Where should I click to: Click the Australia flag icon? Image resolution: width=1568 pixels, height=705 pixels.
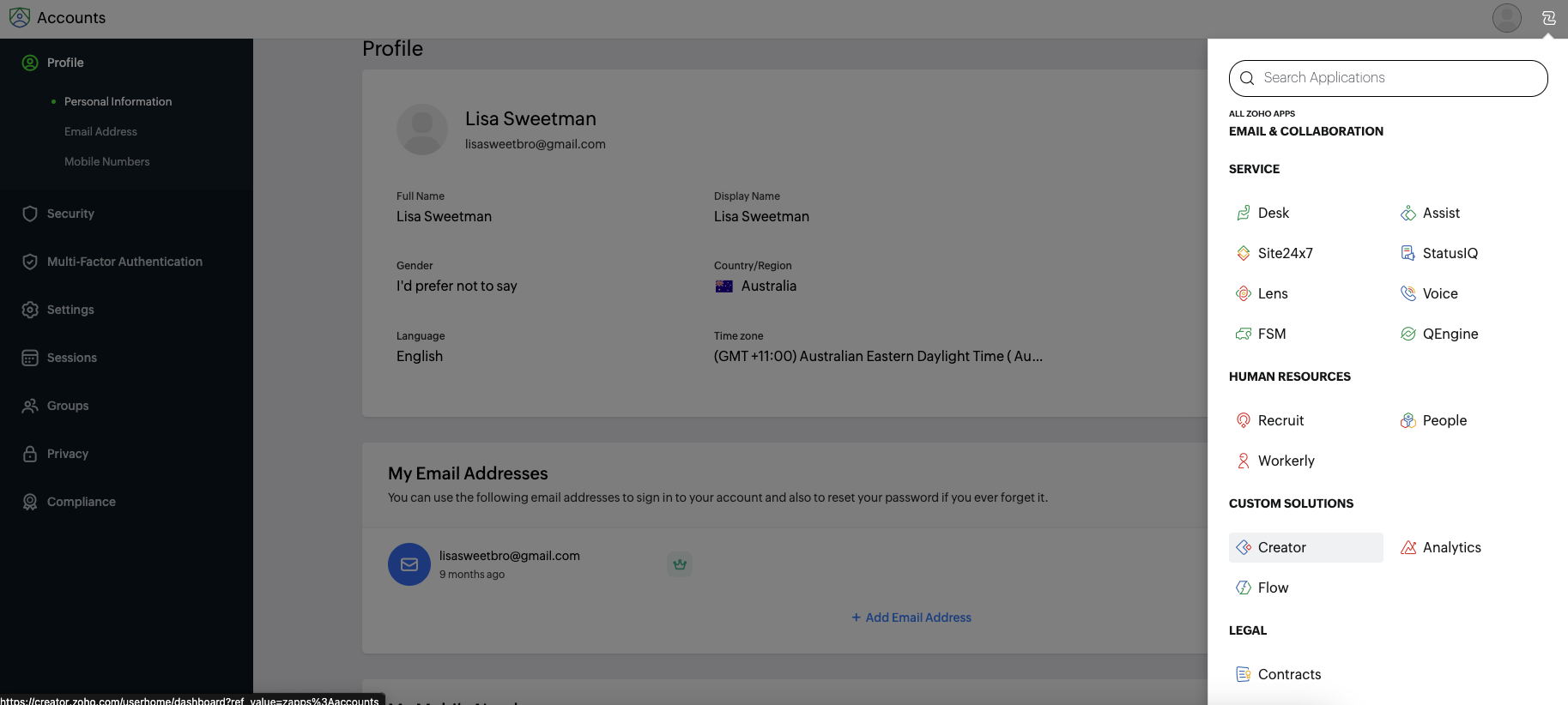(x=724, y=286)
